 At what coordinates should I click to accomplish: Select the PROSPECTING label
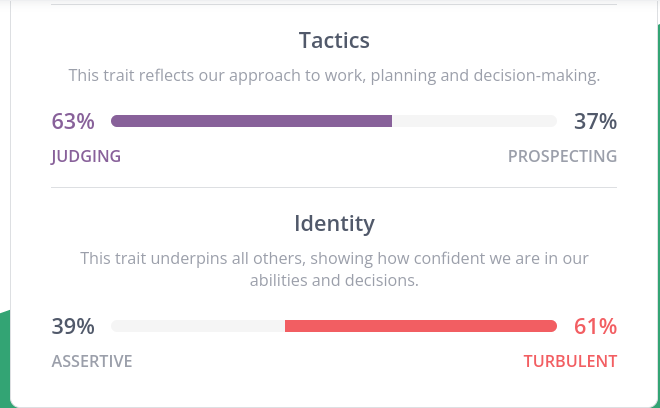[562, 156]
